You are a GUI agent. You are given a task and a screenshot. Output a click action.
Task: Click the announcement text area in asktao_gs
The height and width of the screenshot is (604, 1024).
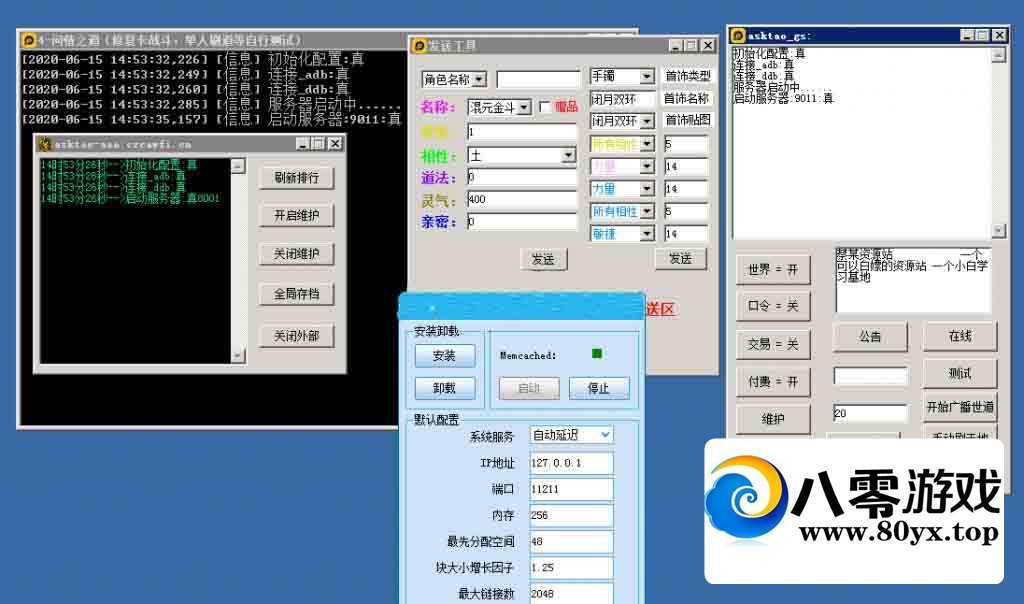click(x=913, y=280)
